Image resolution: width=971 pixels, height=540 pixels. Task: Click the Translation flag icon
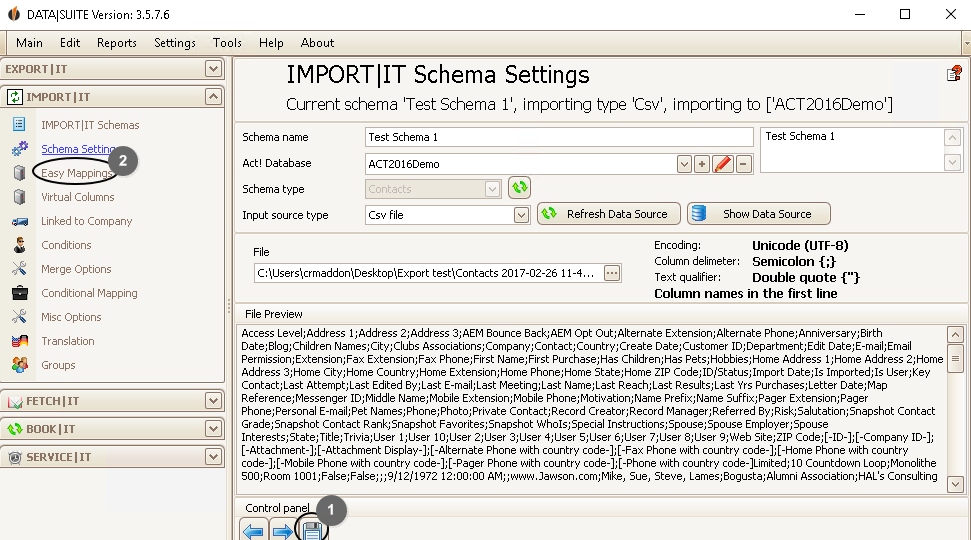19,341
